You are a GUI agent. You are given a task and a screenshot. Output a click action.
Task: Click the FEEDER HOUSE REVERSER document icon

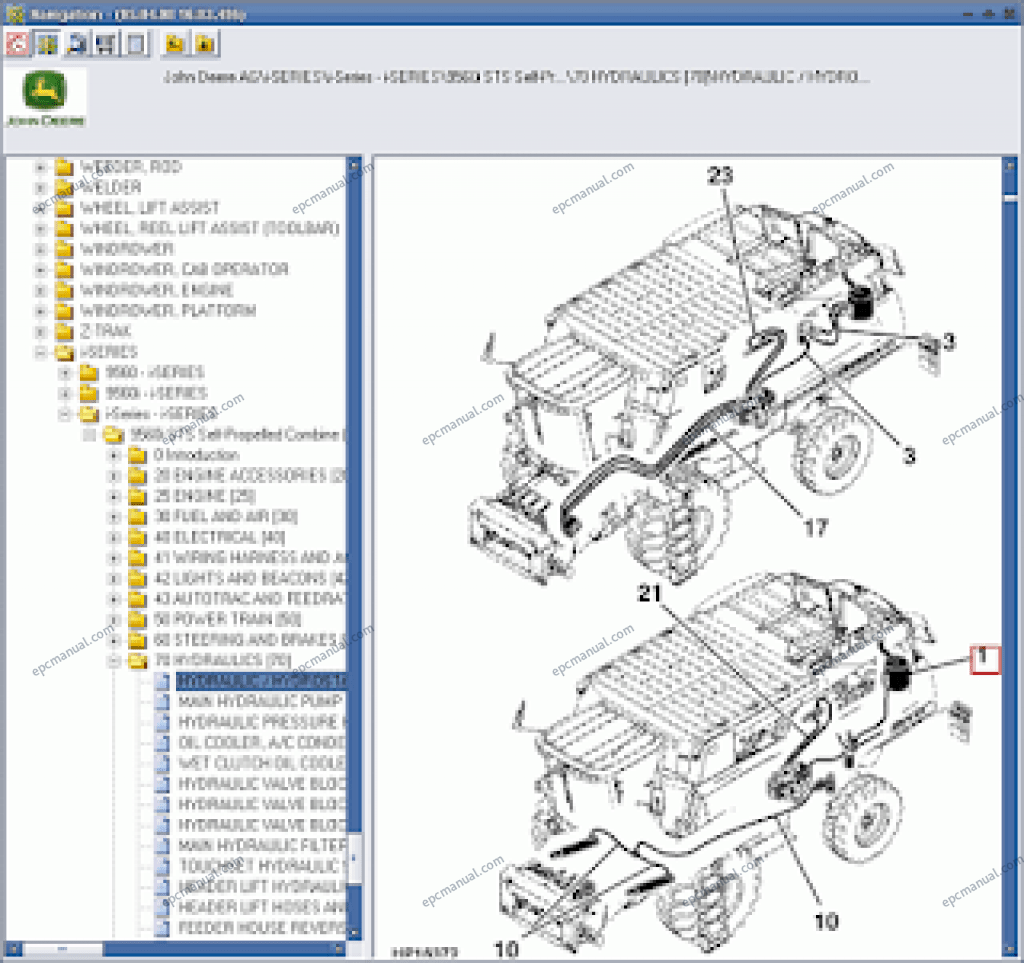pyautogui.click(x=162, y=927)
